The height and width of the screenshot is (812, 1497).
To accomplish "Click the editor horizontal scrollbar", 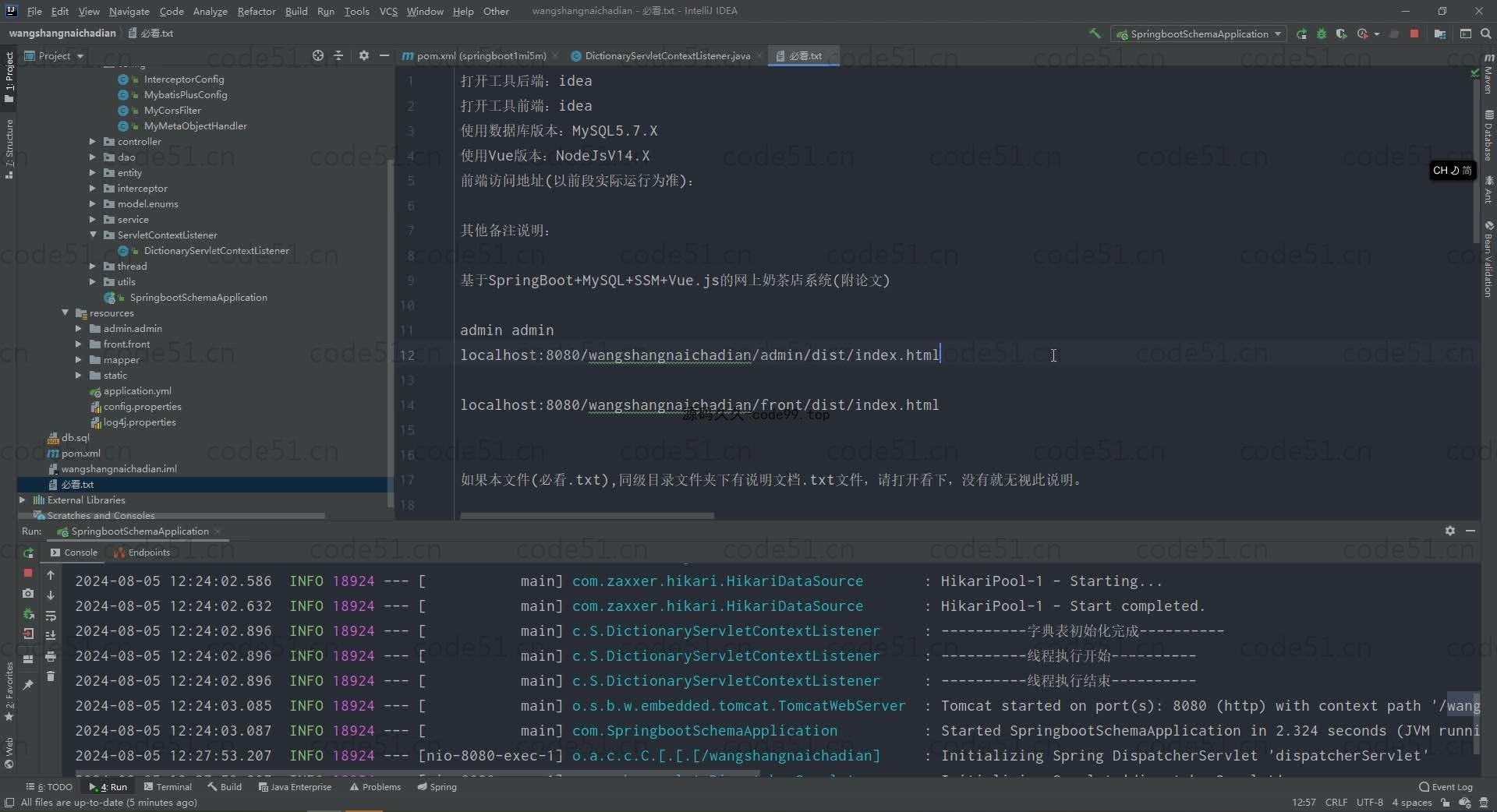I will click(x=587, y=516).
